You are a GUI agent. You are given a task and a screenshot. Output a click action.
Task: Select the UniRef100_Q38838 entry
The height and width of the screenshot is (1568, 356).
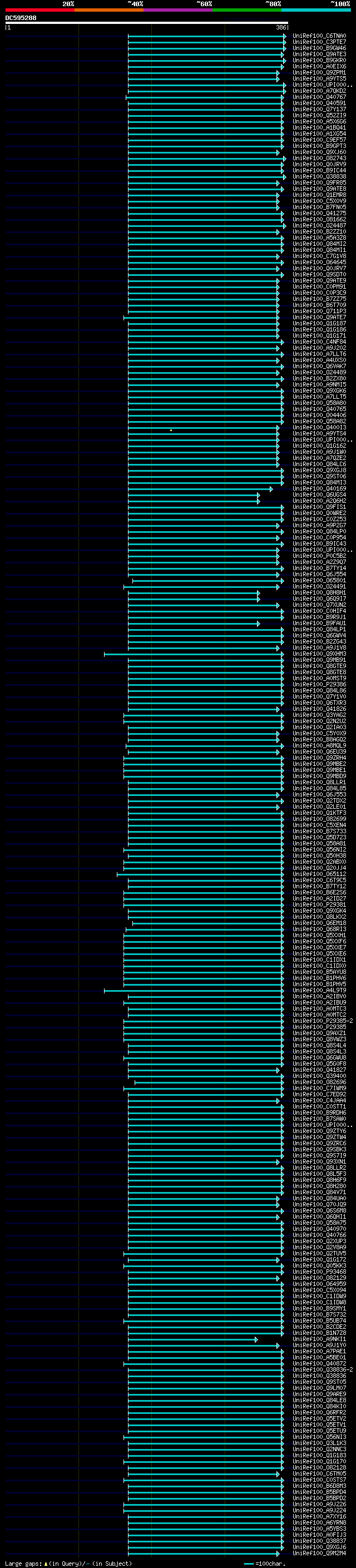319,176
